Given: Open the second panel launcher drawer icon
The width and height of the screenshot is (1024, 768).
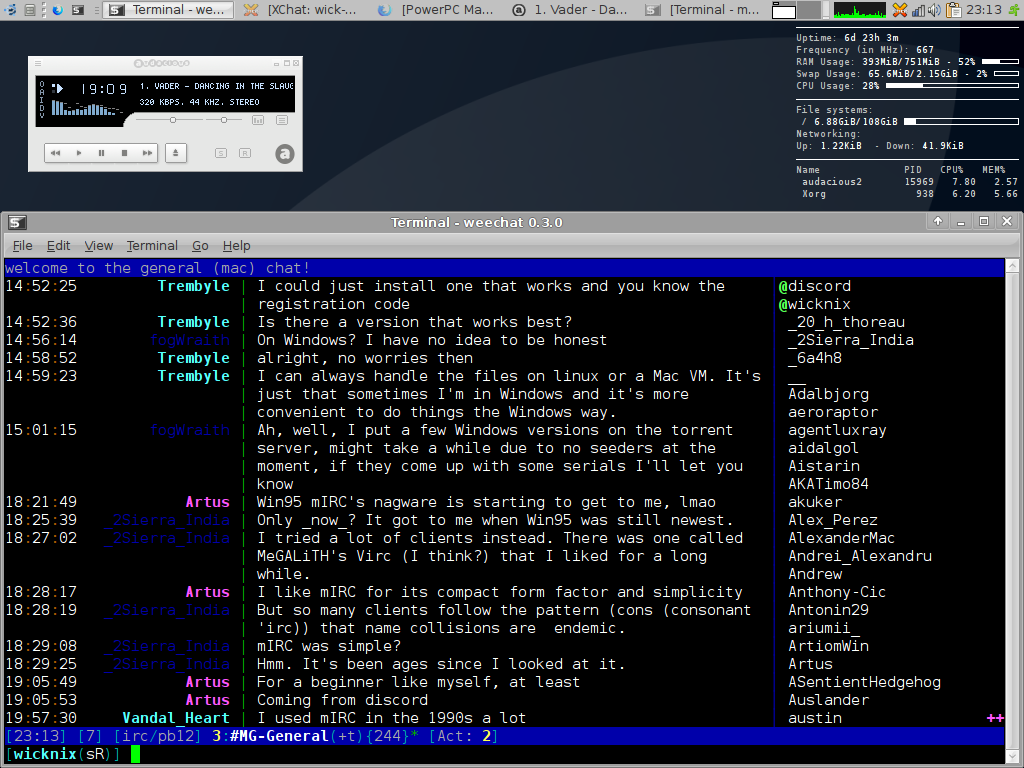Looking at the screenshot, I should (x=29, y=10).
